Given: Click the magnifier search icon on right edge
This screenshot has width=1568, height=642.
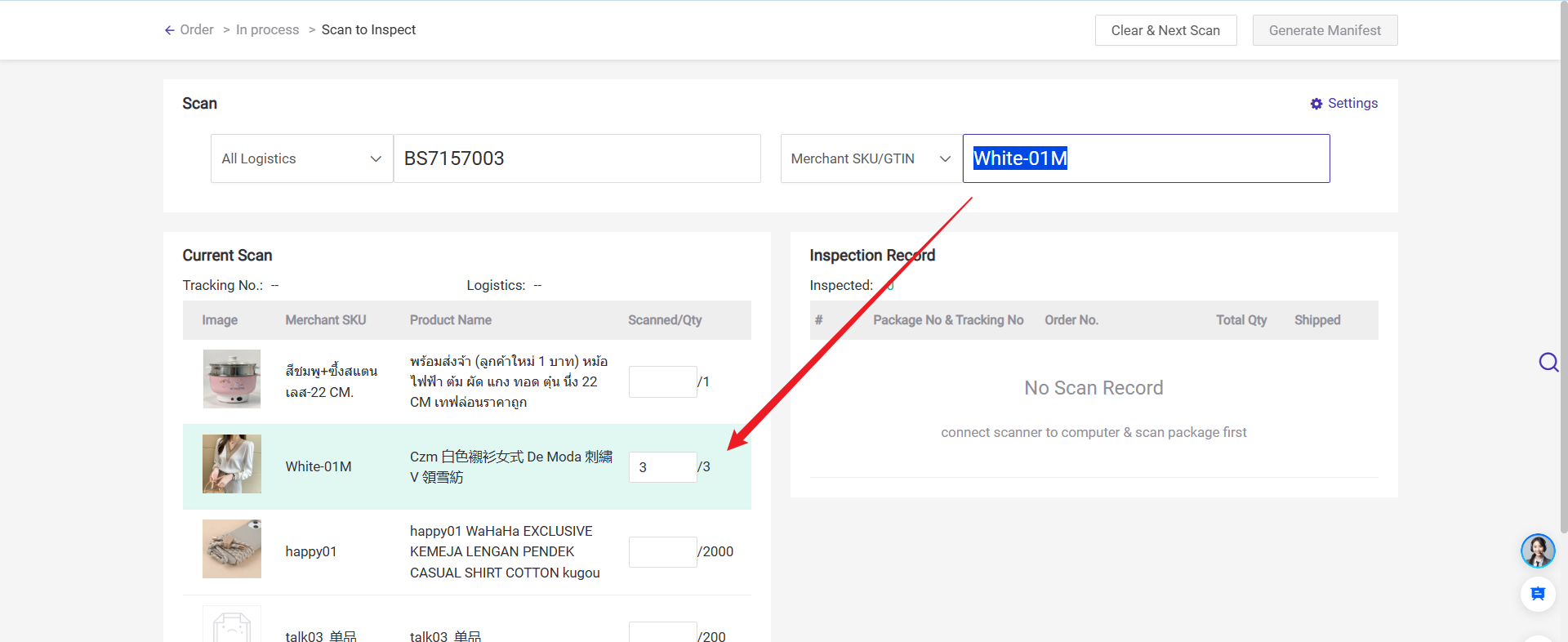Looking at the screenshot, I should pyautogui.click(x=1548, y=362).
